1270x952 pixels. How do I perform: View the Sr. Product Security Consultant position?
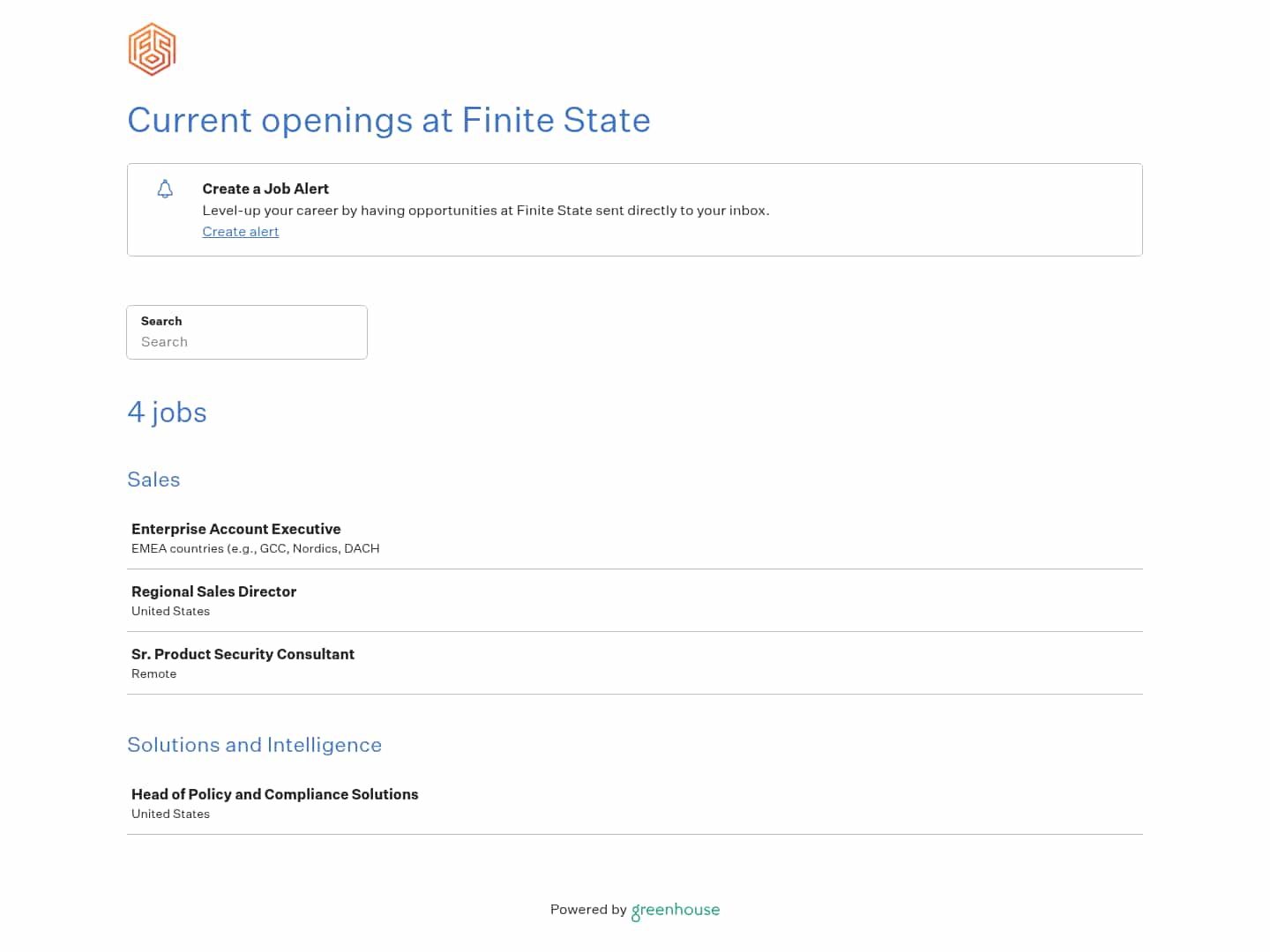243,654
